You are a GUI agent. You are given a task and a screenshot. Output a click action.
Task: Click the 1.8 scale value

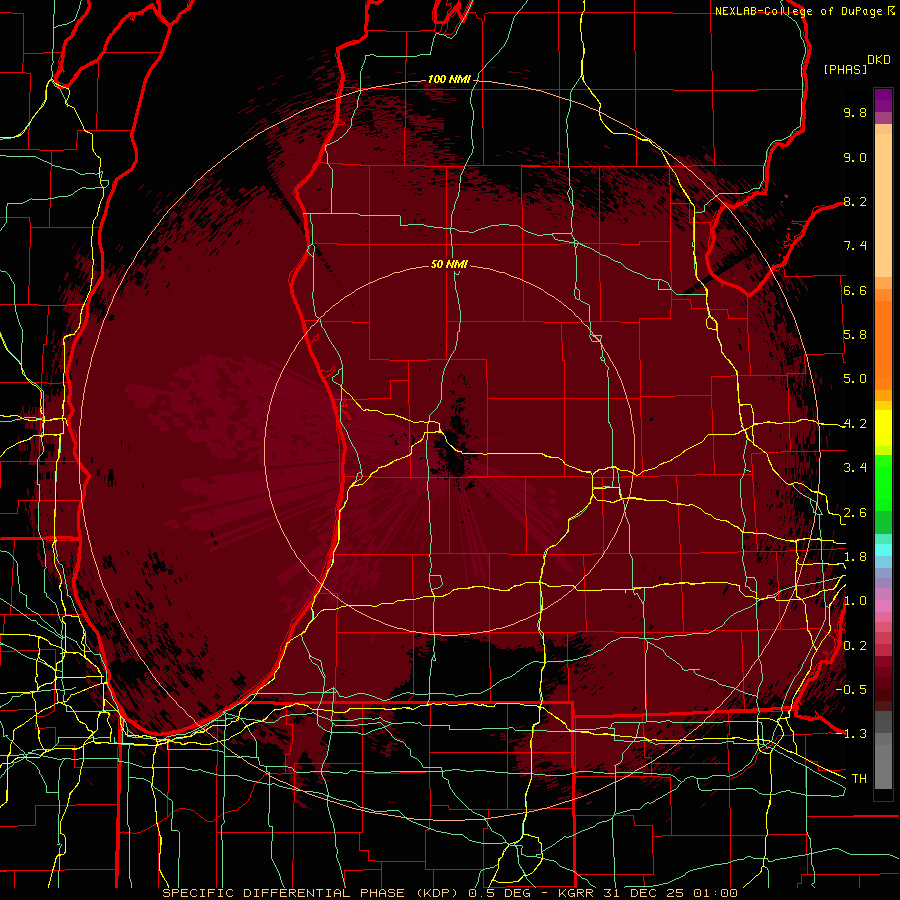pyautogui.click(x=855, y=557)
